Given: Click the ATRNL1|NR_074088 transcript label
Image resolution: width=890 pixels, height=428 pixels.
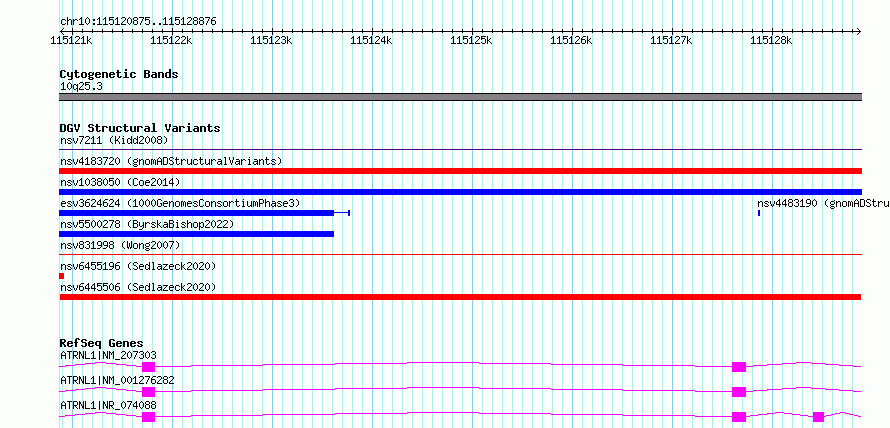Looking at the screenshot, I should (x=108, y=405).
